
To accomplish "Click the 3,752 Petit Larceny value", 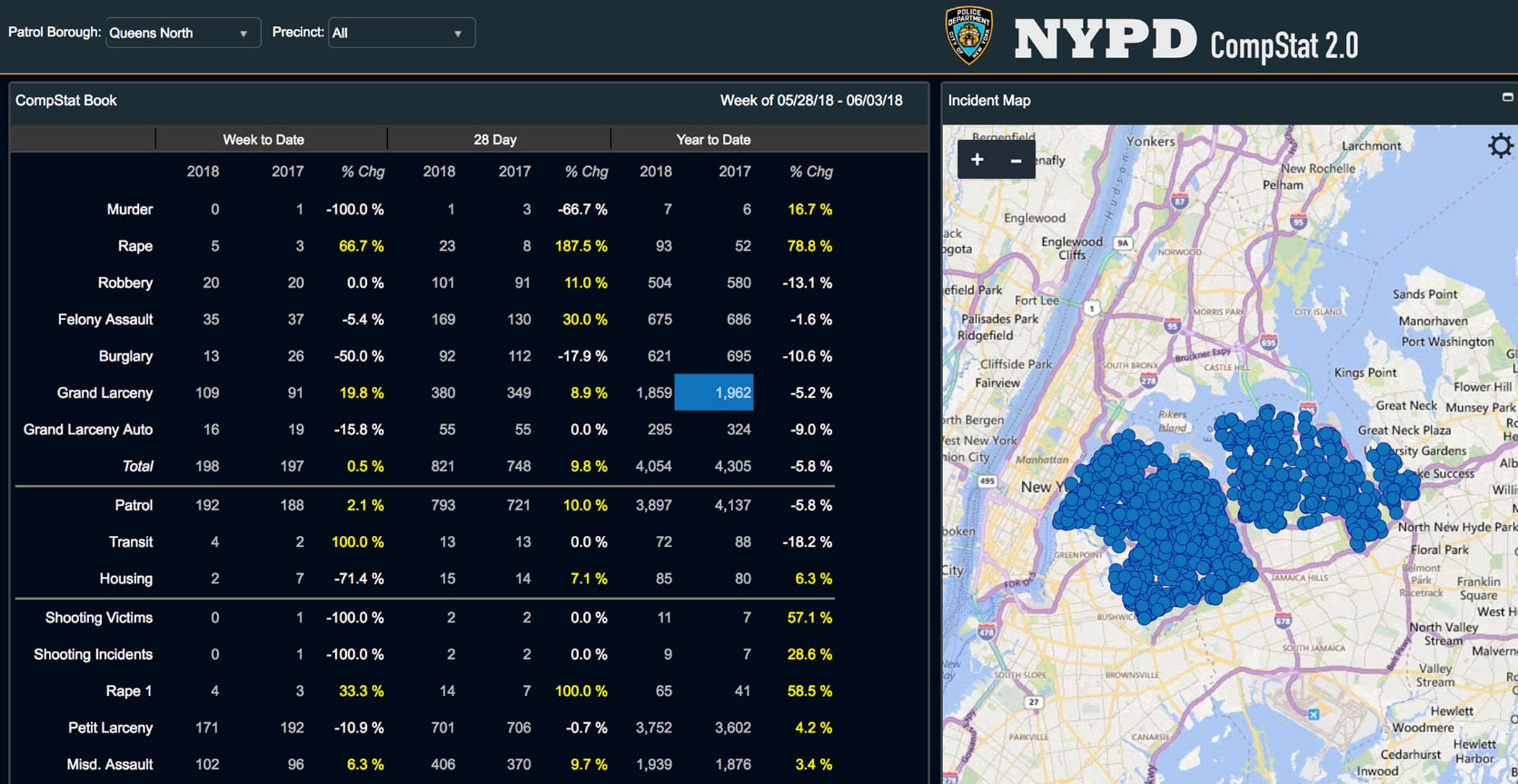I will tap(653, 727).
